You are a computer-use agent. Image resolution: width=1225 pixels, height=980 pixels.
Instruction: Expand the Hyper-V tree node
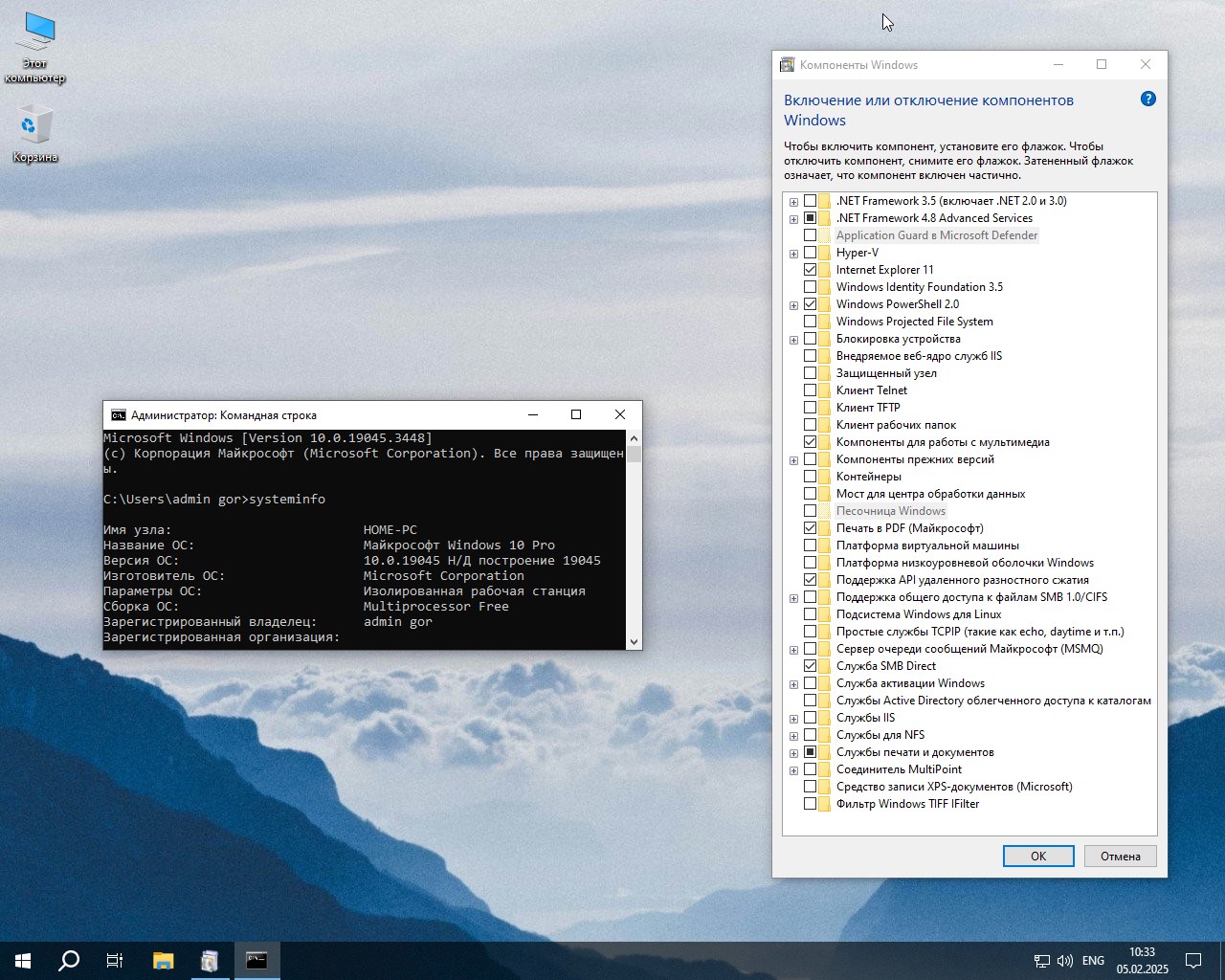793,254
